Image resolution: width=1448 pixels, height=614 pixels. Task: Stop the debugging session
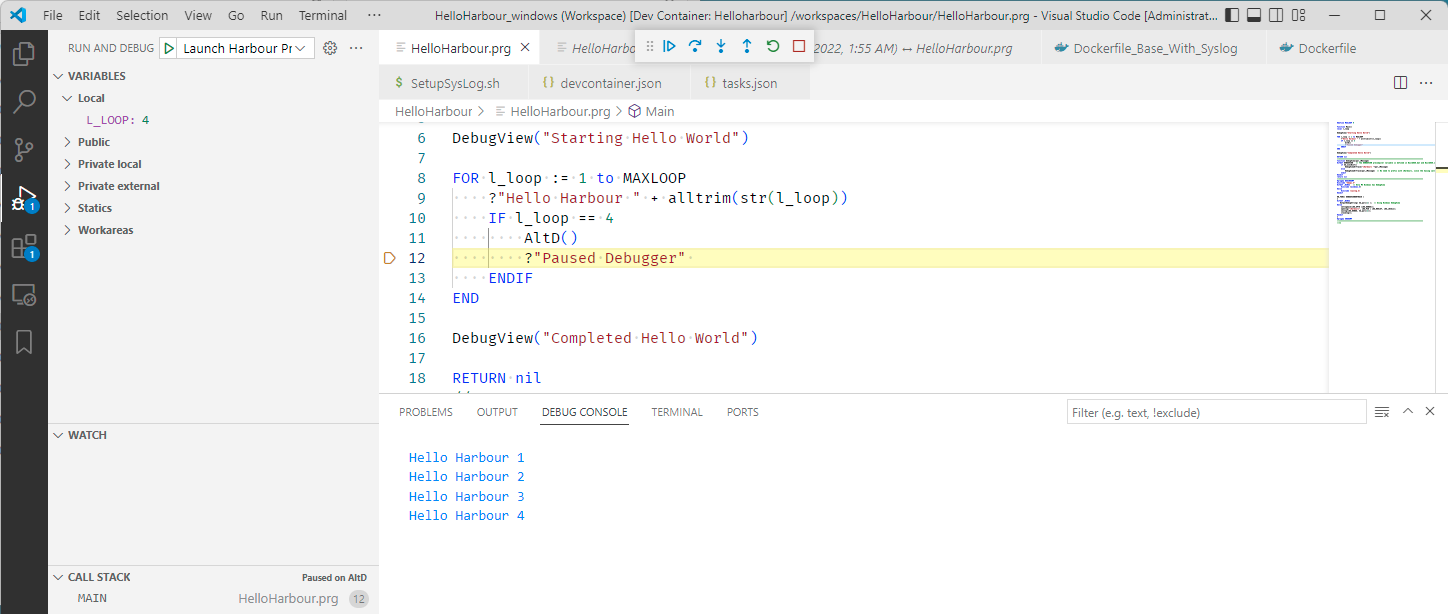[x=799, y=47]
